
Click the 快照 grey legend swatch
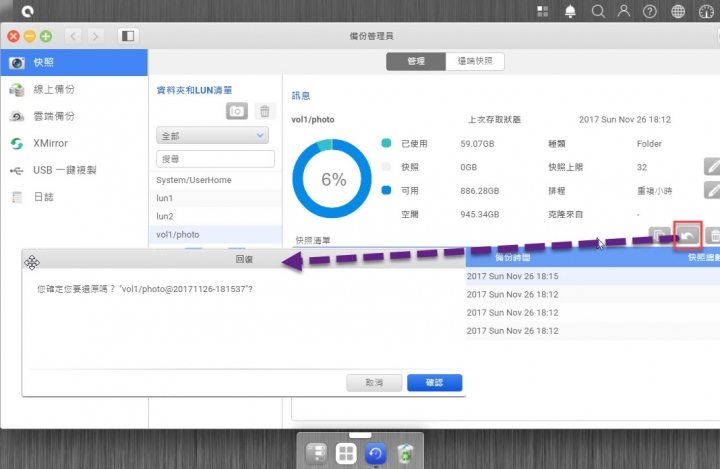click(x=386, y=167)
